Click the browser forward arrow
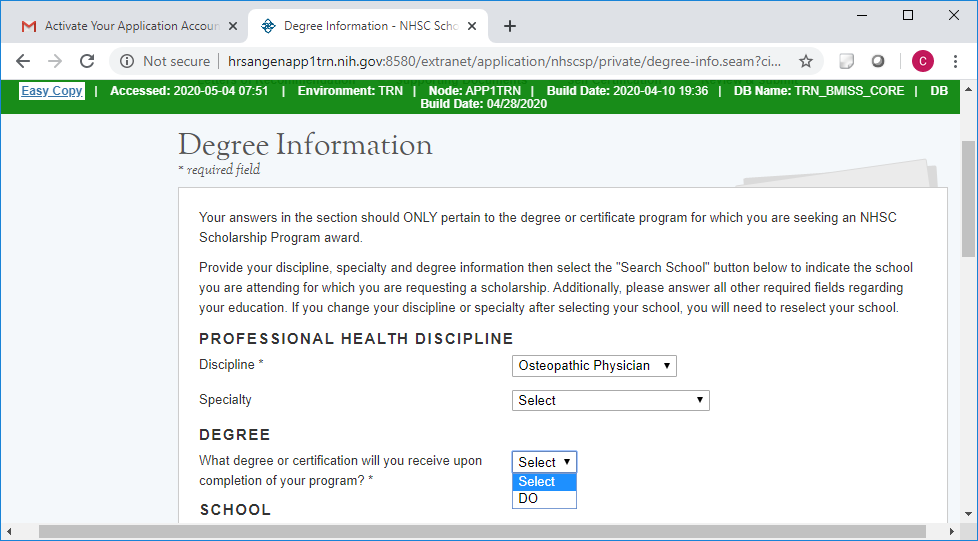 tap(55, 61)
